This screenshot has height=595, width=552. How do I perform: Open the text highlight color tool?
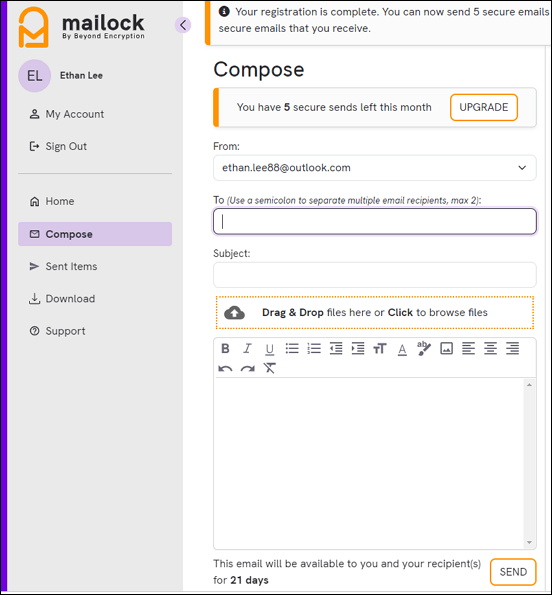[x=424, y=348]
